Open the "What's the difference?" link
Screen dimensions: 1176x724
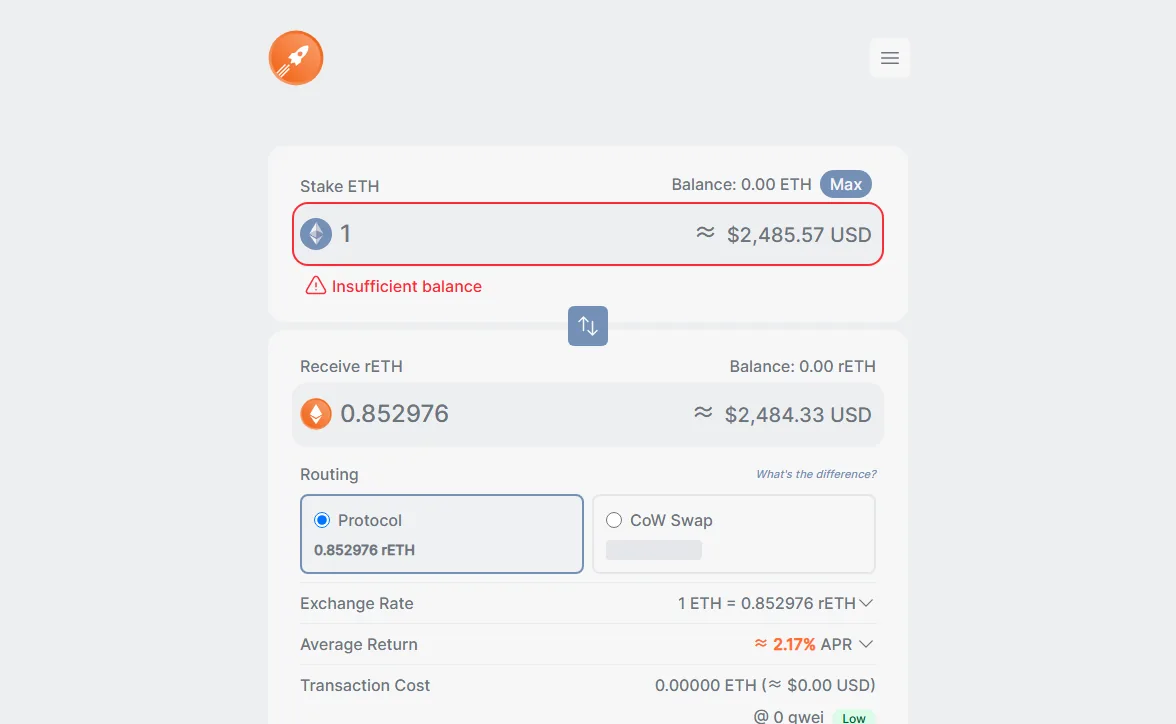point(816,474)
